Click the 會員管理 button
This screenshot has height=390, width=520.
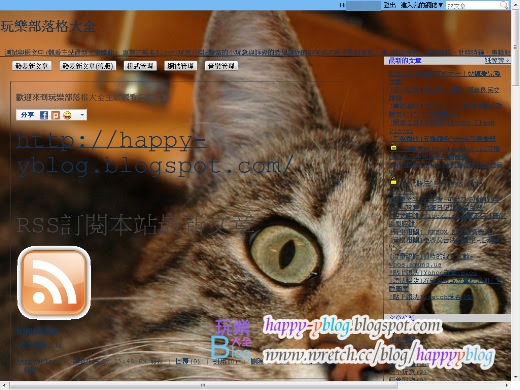point(221,66)
